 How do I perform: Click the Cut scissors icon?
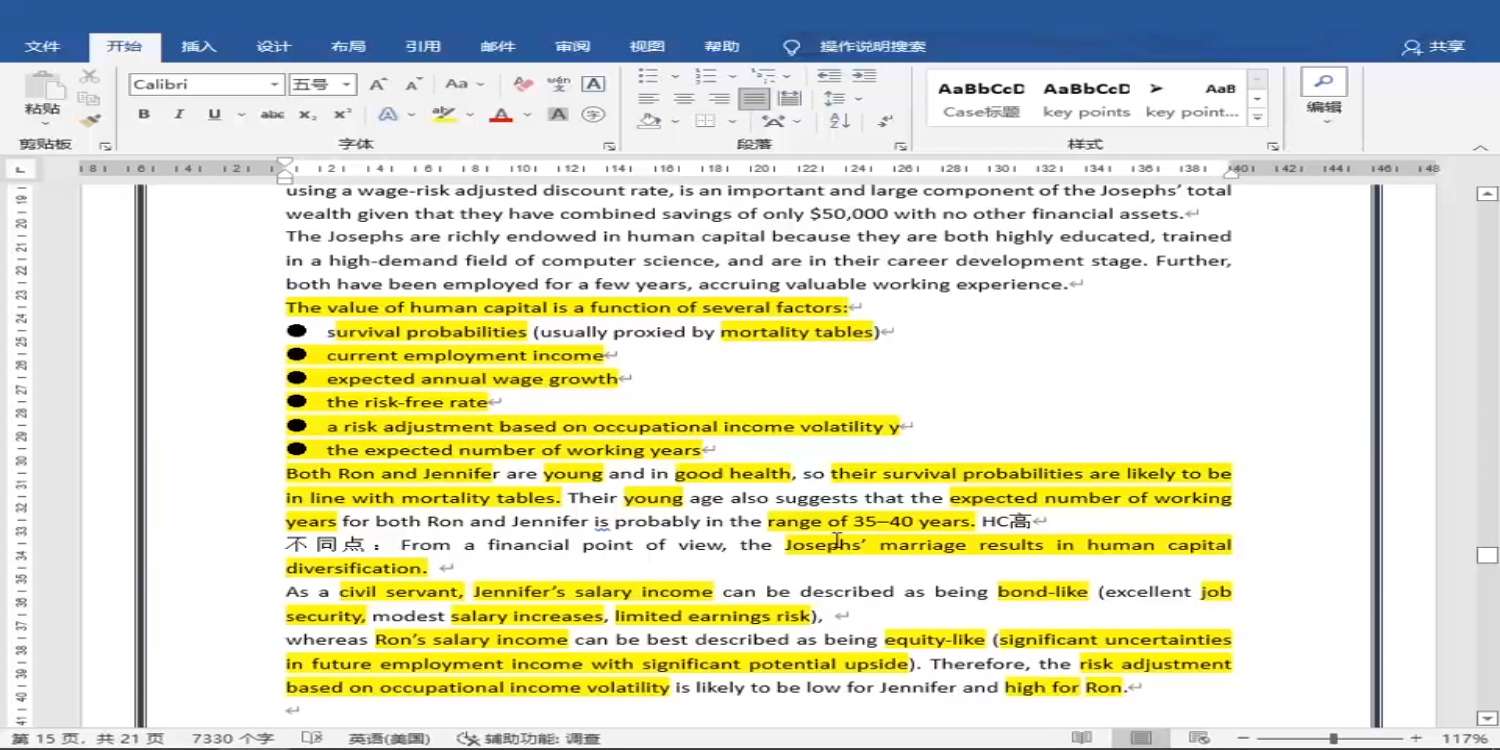90,76
